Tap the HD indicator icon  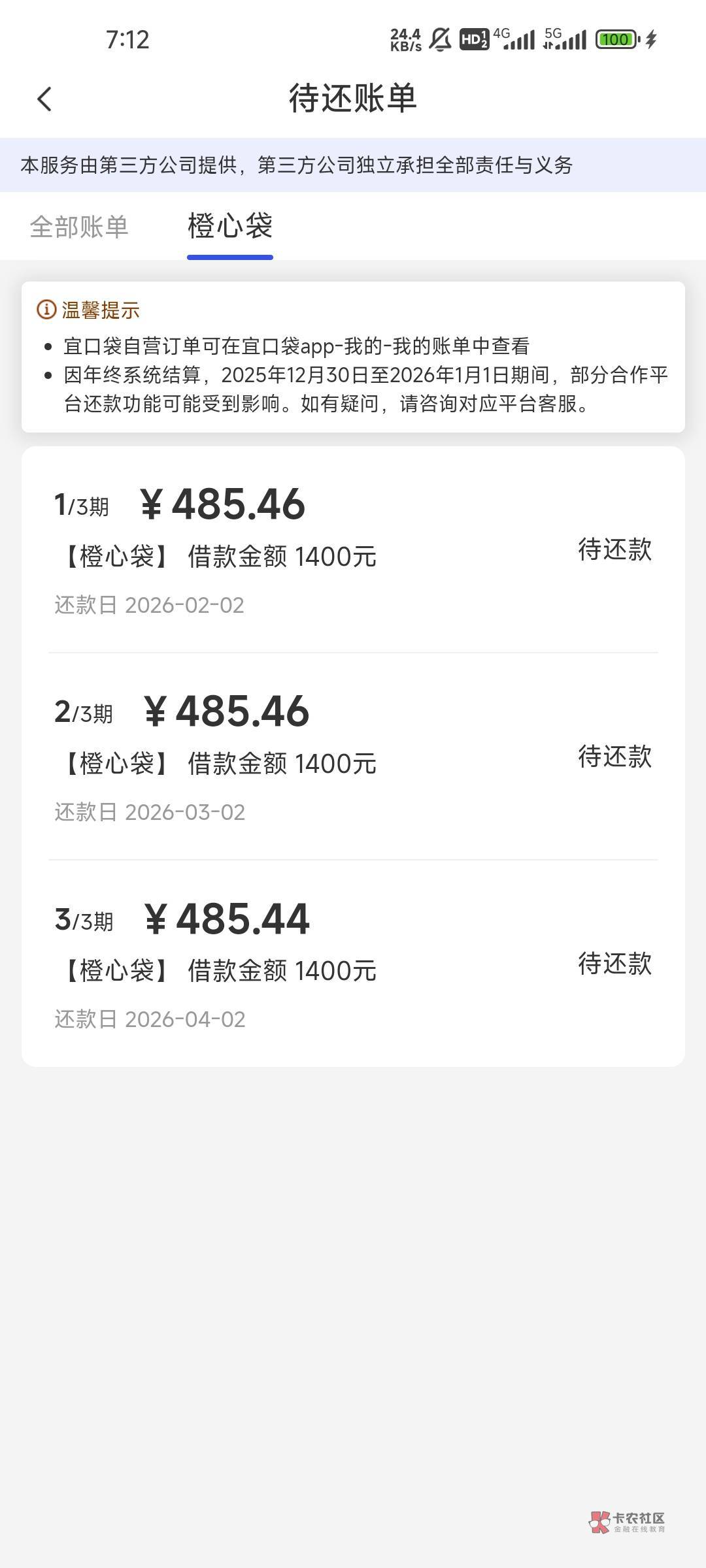point(474,40)
